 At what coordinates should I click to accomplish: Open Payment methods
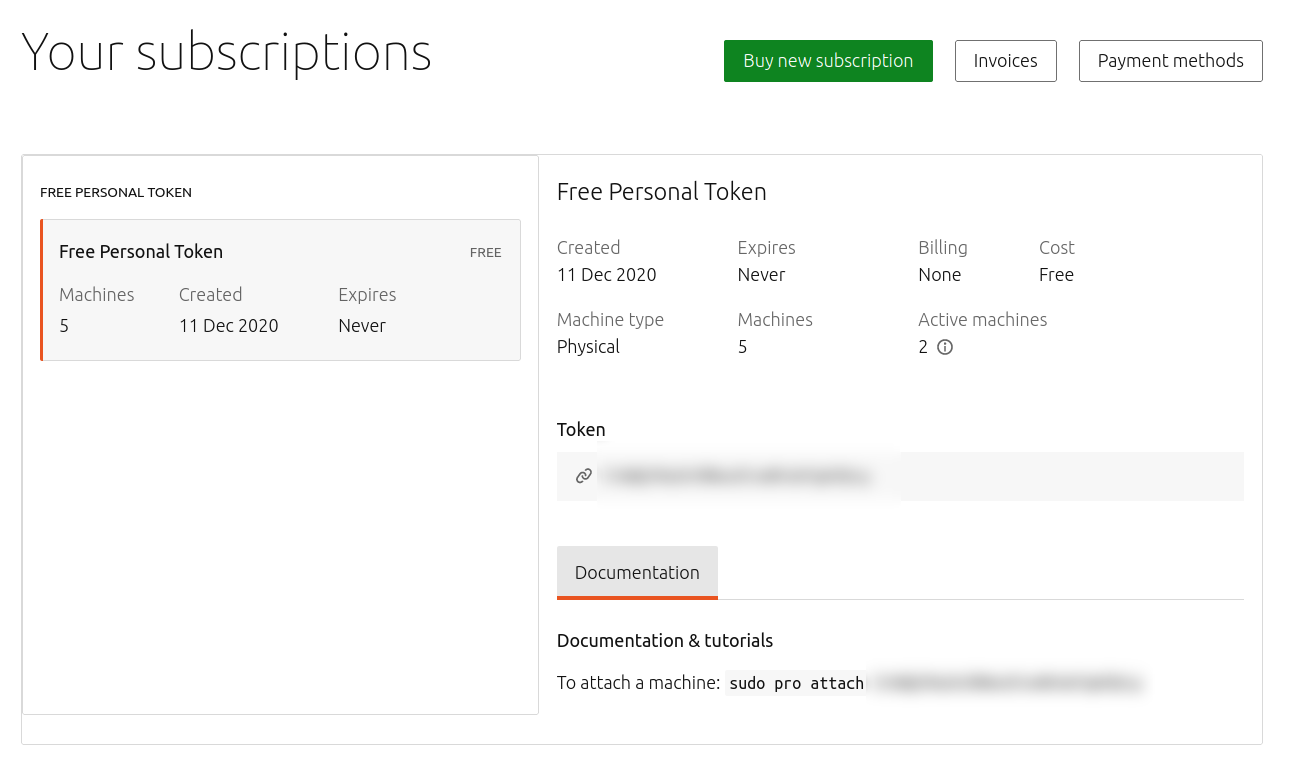pyautogui.click(x=1170, y=61)
